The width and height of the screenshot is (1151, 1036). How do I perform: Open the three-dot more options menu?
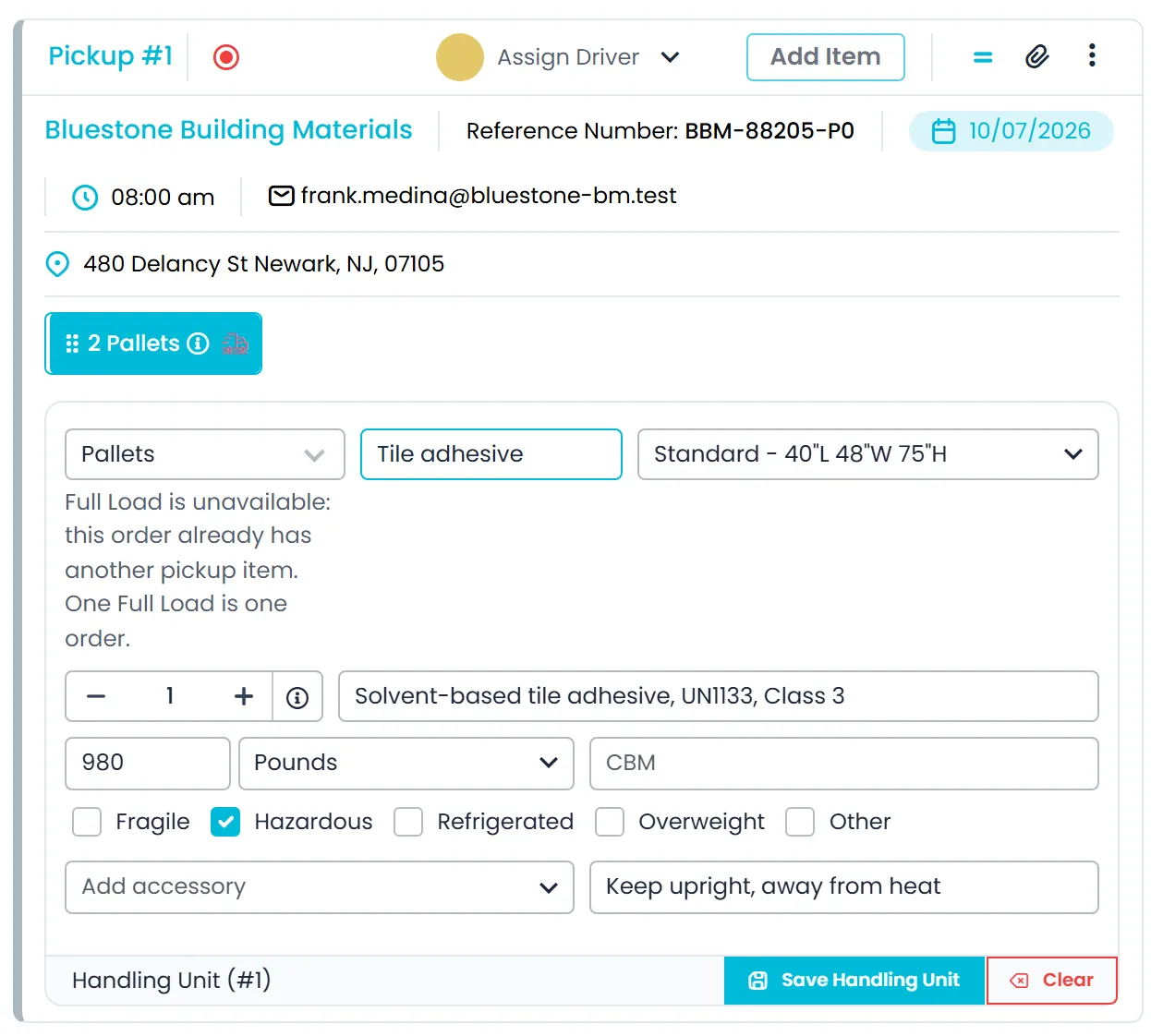pyautogui.click(x=1092, y=55)
